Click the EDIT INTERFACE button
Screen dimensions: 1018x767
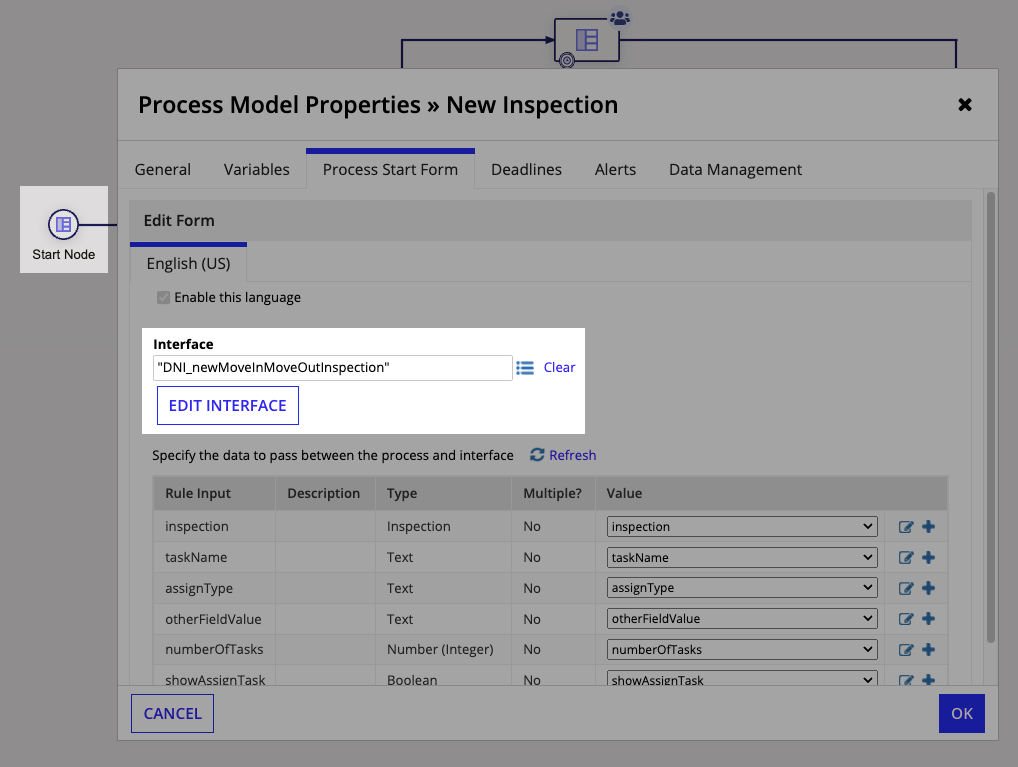coord(228,406)
